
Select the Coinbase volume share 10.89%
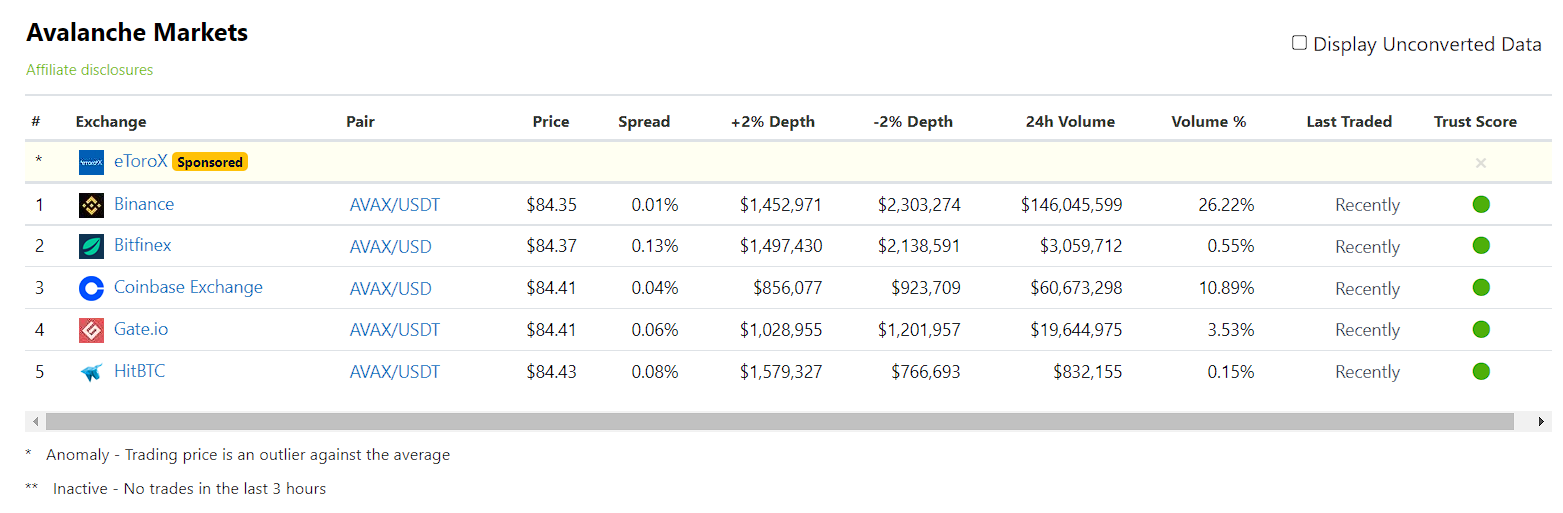click(x=1226, y=288)
